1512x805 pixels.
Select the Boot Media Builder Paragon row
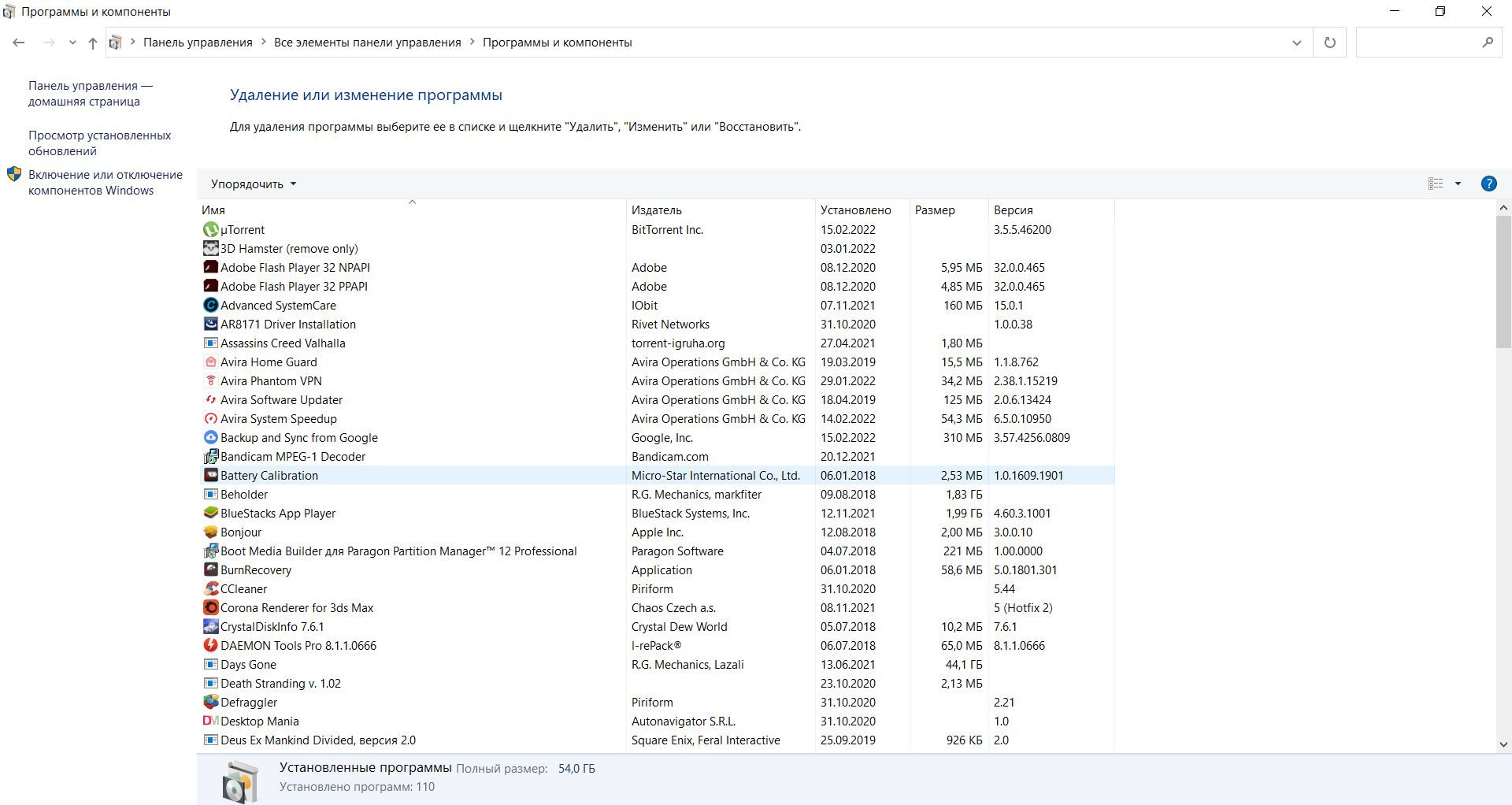[656, 551]
